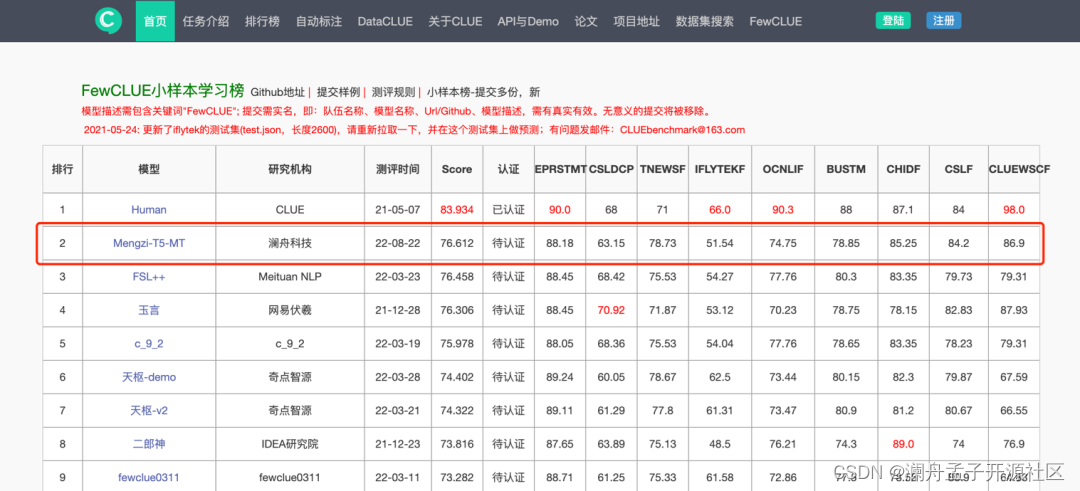Click the 登陆 button

point(893,21)
